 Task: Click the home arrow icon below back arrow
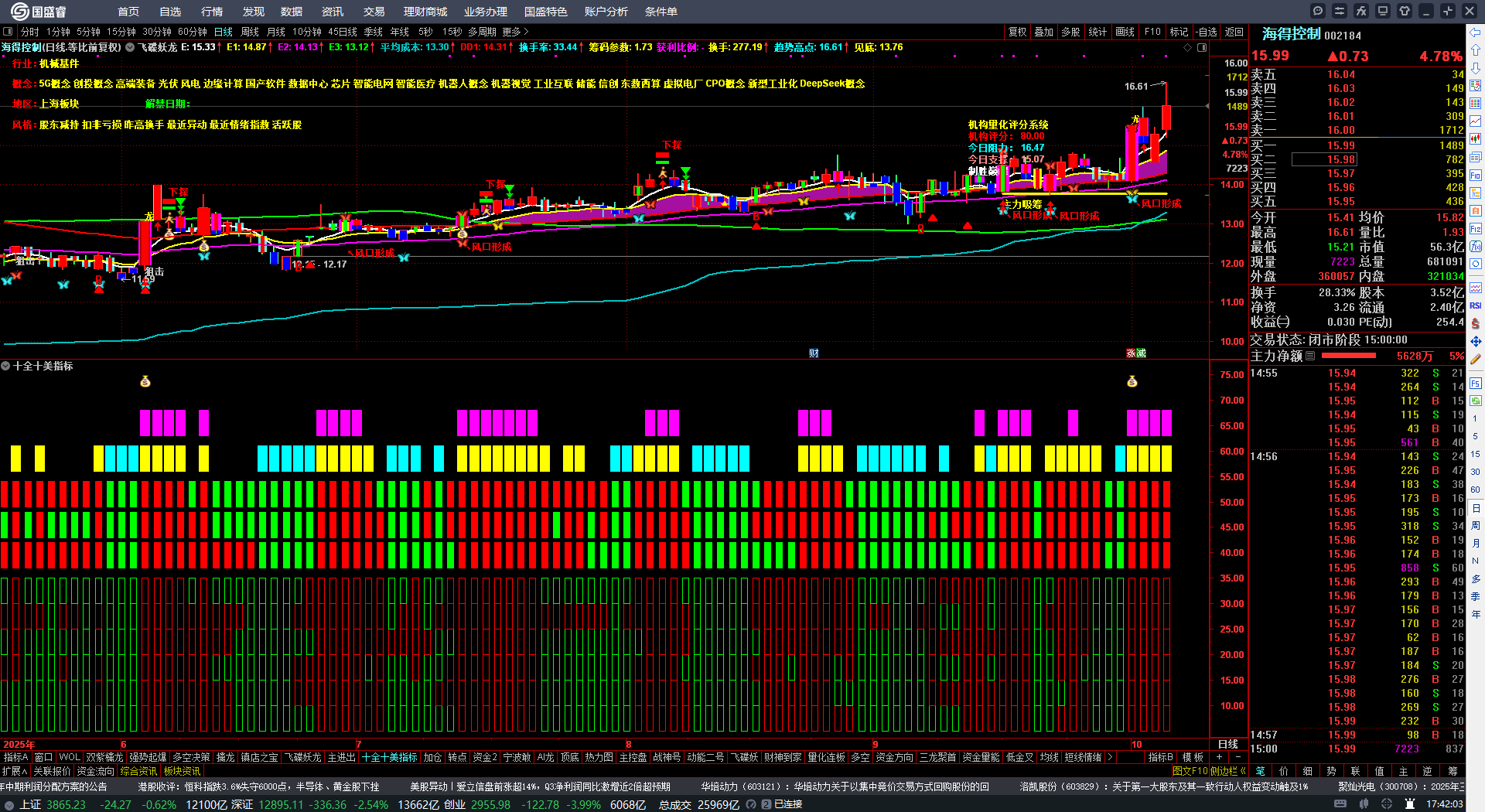pyautogui.click(x=1476, y=49)
